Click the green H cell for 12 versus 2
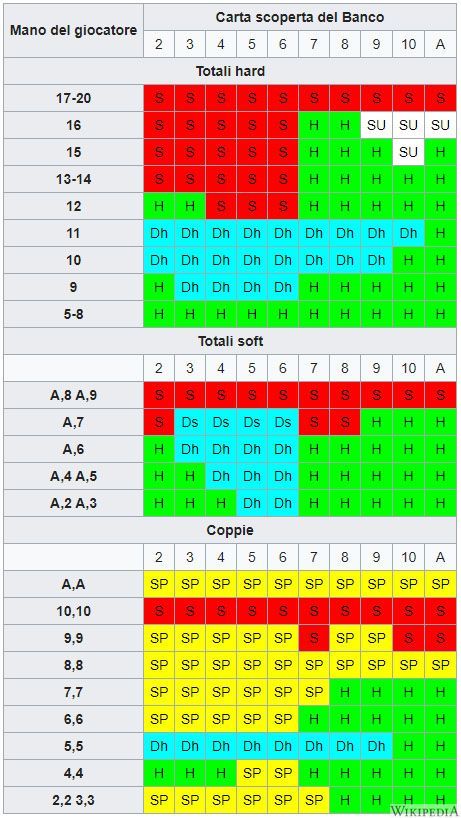 (x=159, y=206)
